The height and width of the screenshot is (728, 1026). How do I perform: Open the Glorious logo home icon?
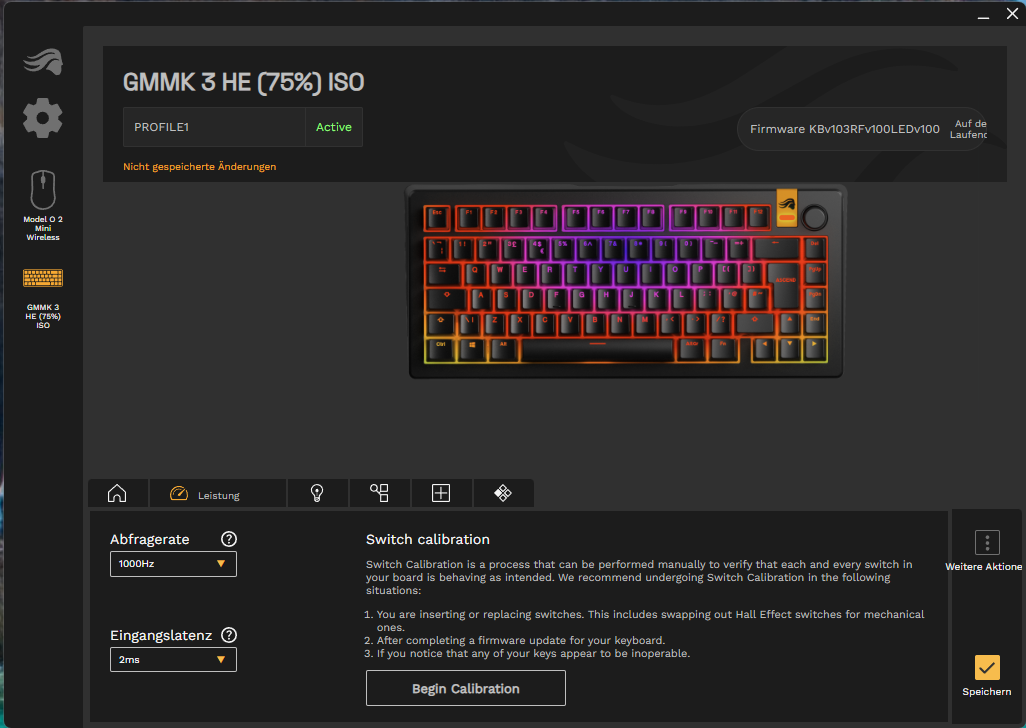tap(43, 62)
